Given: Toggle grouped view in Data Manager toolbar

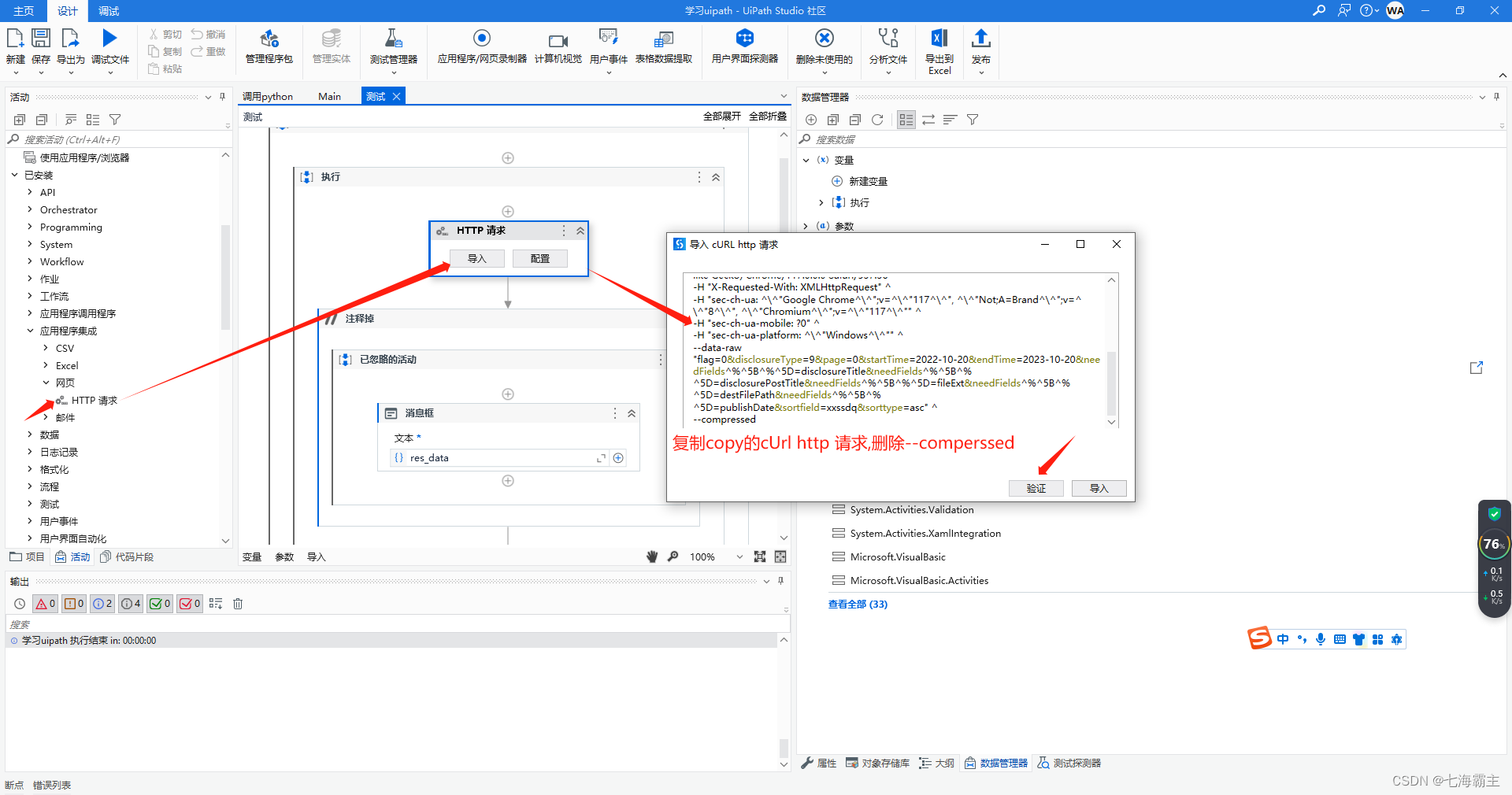Looking at the screenshot, I should pyautogui.click(x=906, y=120).
